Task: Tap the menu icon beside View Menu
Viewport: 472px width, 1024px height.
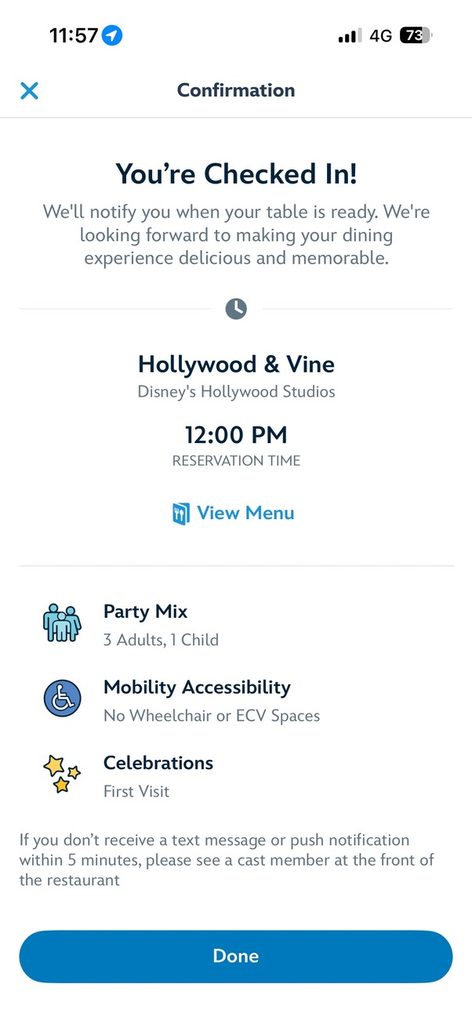Action: (181, 513)
